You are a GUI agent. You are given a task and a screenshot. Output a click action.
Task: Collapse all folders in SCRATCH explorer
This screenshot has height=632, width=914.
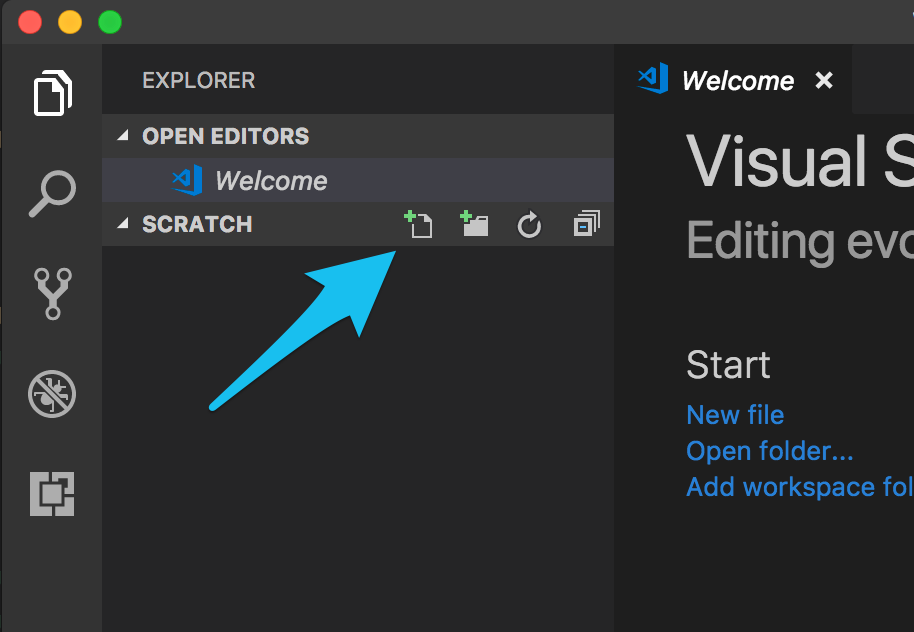586,224
